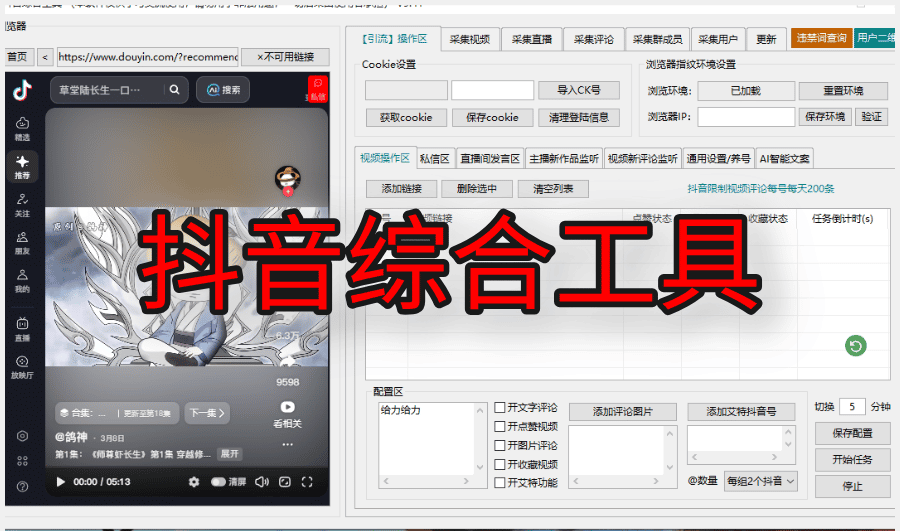This screenshot has width=900, height=531.
Task: Check the 开点赞视频 option
Action: click(x=500, y=427)
